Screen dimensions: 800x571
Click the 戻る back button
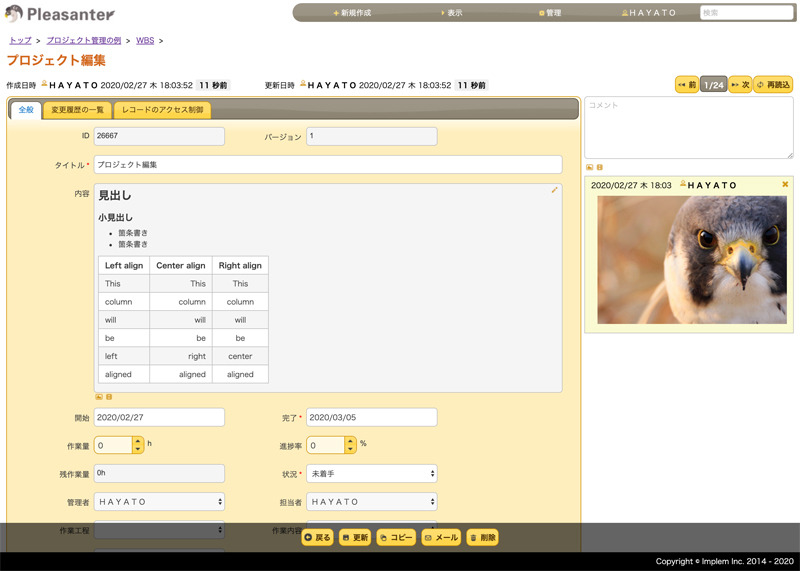(x=317, y=537)
